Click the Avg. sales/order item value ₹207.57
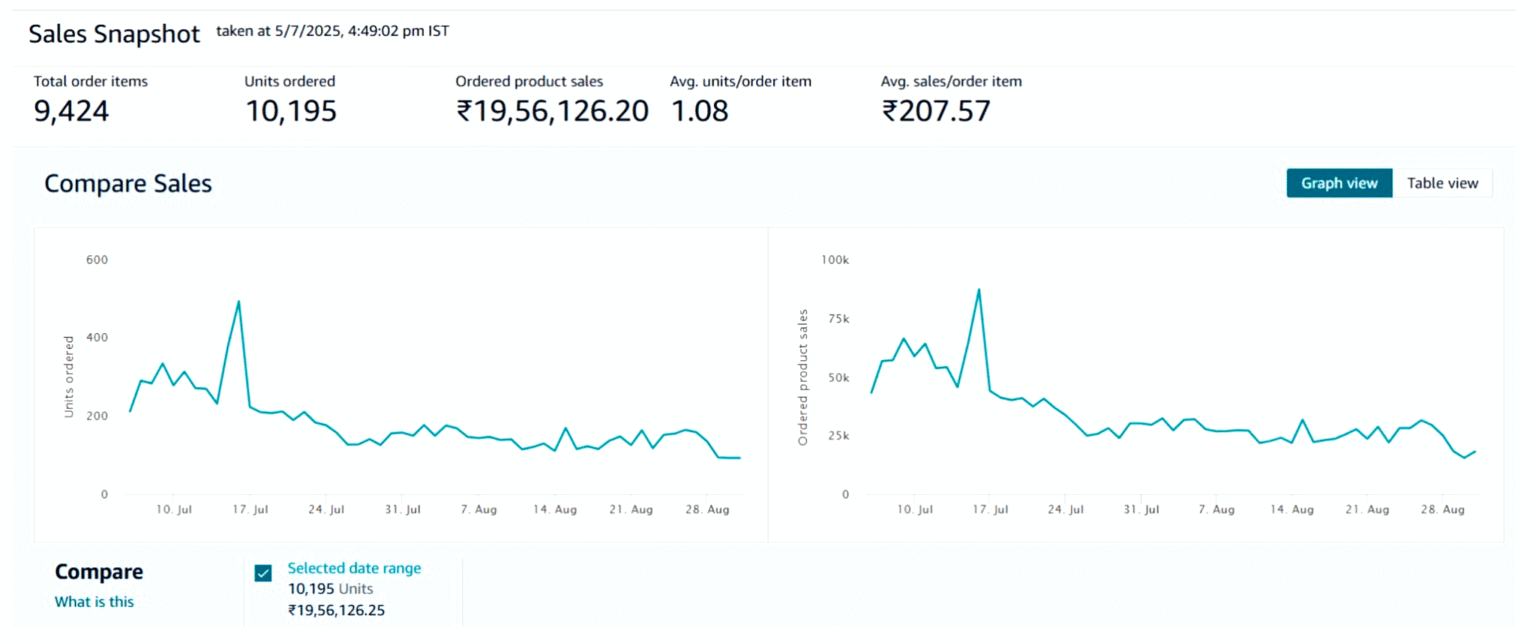 (935, 111)
